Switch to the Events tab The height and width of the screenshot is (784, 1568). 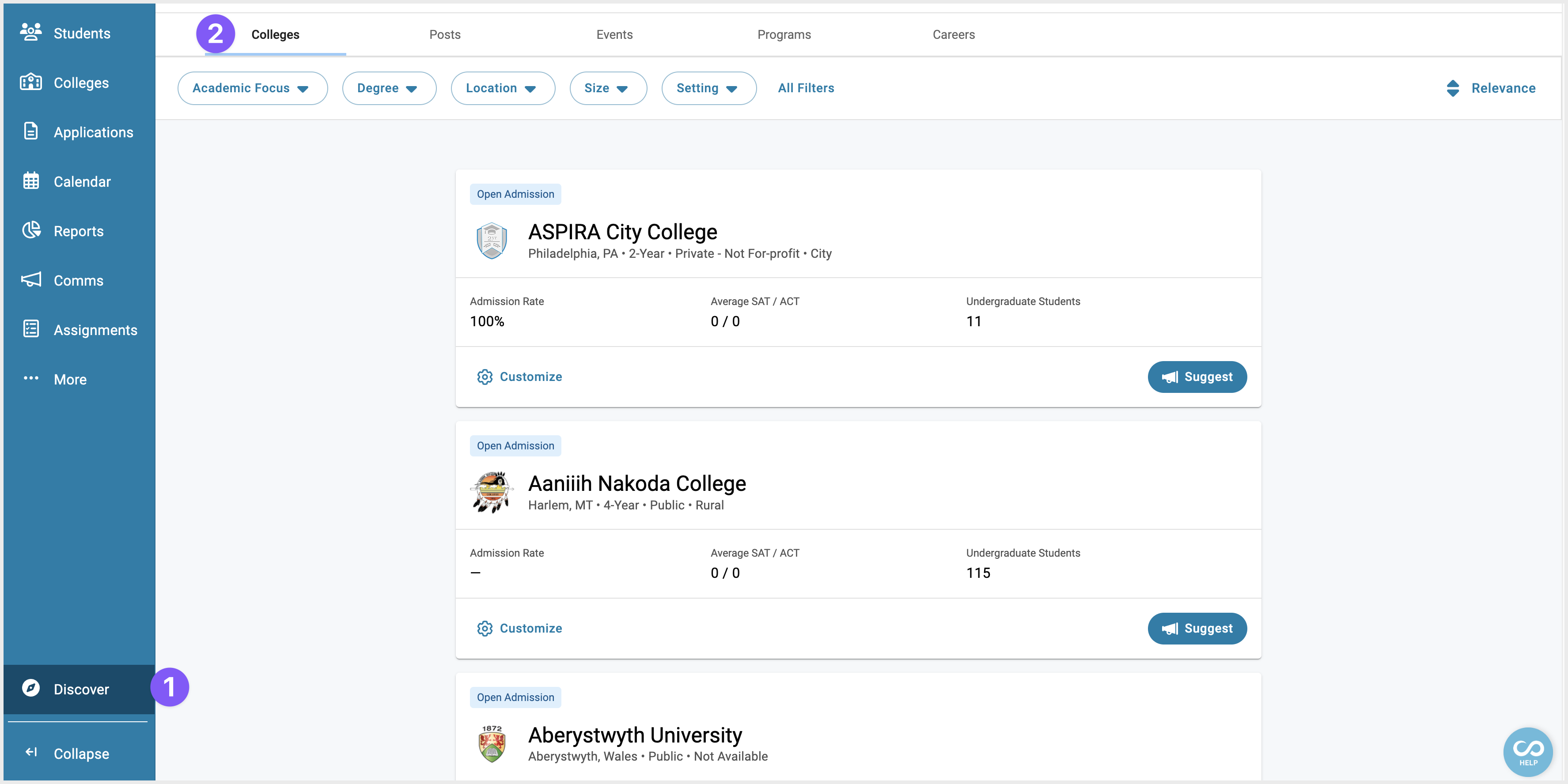[614, 35]
